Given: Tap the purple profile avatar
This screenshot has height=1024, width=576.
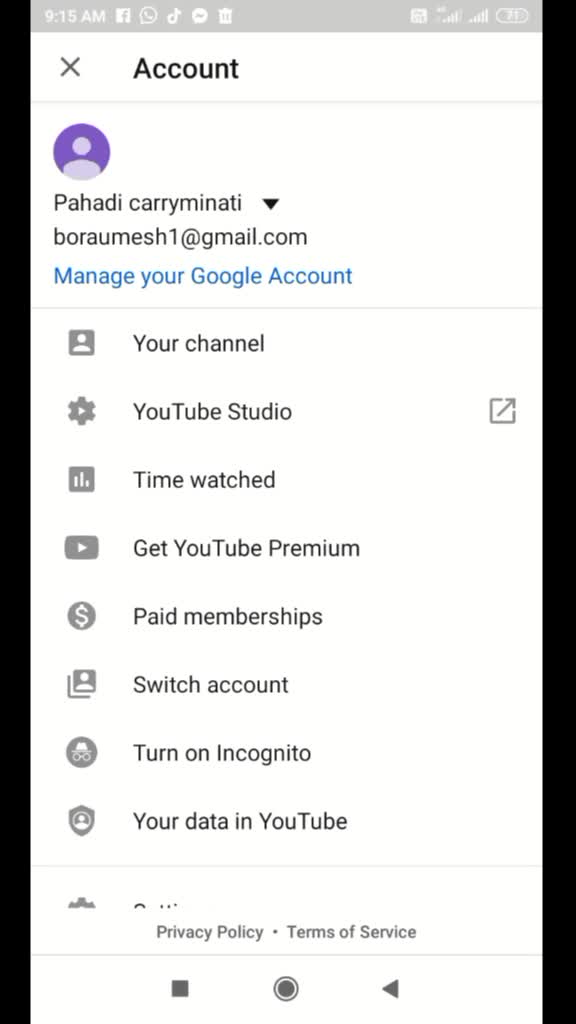Looking at the screenshot, I should (82, 152).
